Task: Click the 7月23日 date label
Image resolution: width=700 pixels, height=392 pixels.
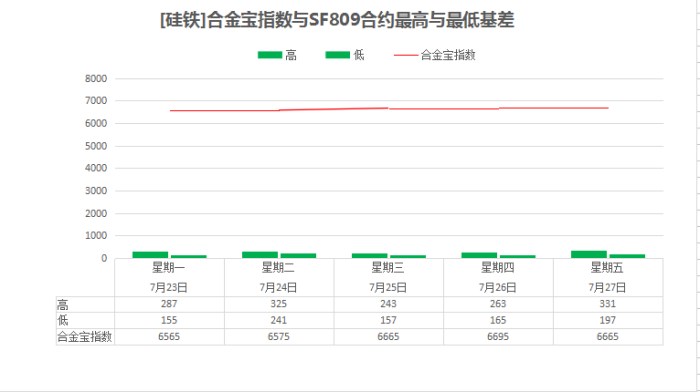Action: [168, 287]
